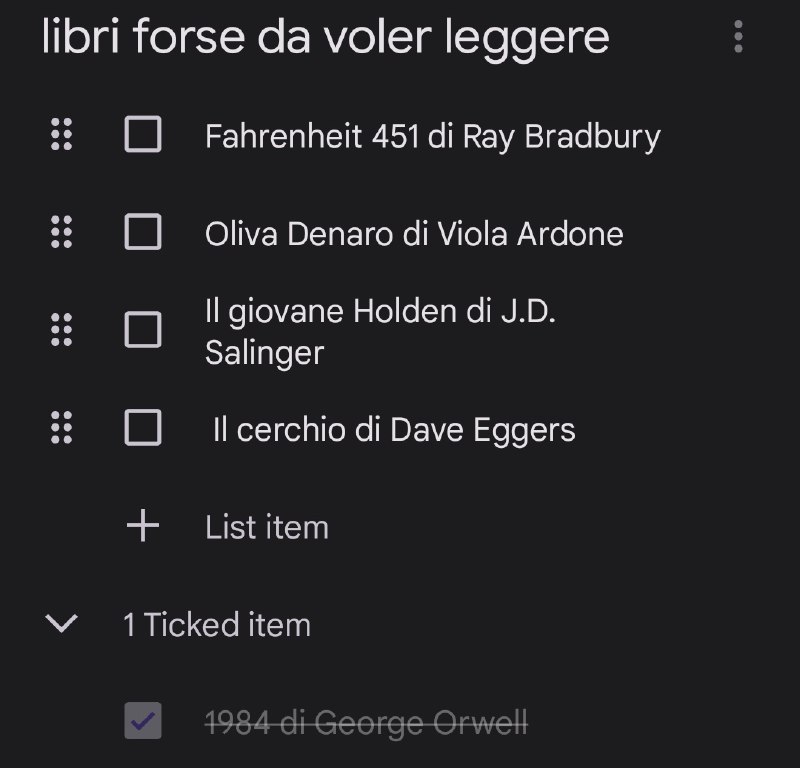Tick the Il giovane Holden checkbox
This screenshot has width=800, height=768.
click(143, 330)
